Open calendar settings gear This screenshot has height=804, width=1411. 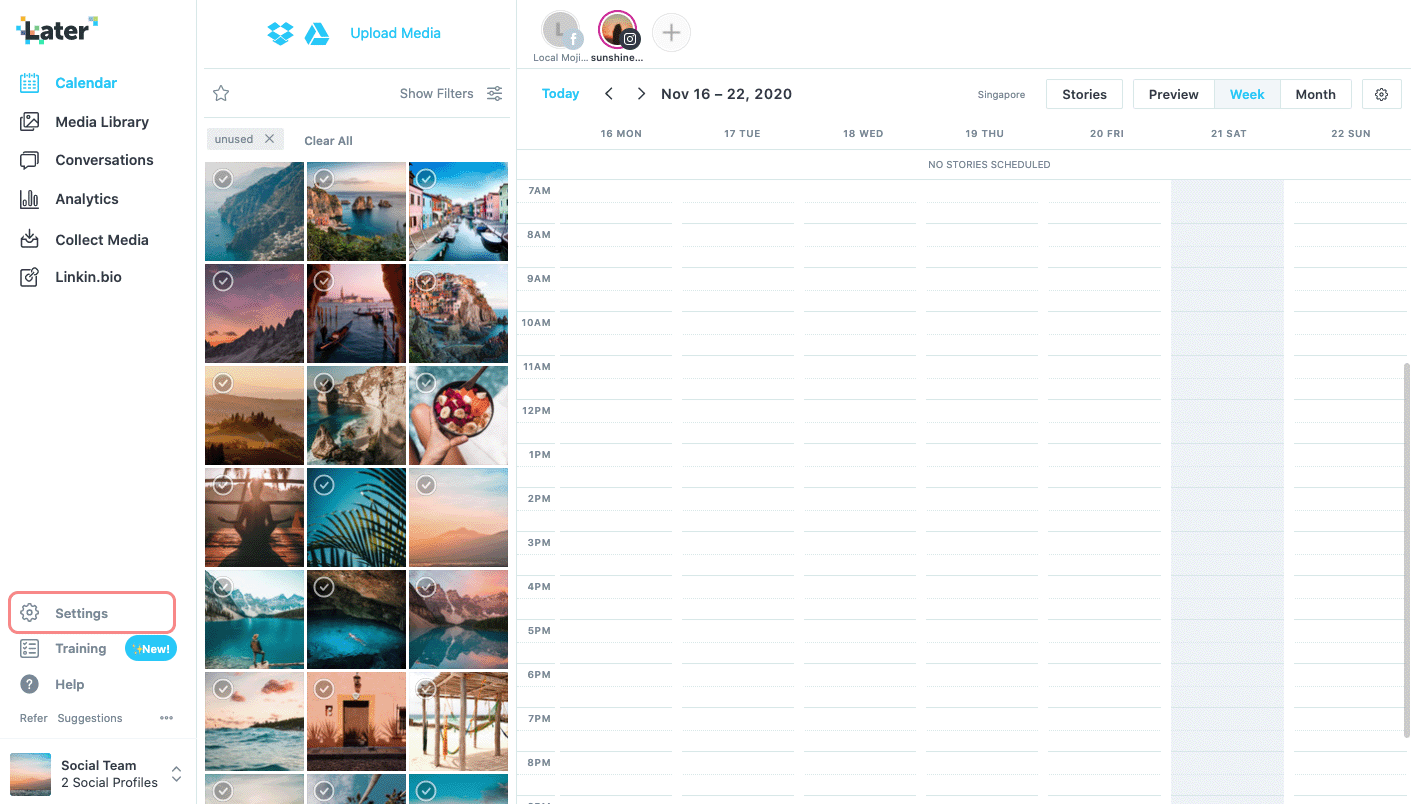click(x=1381, y=94)
